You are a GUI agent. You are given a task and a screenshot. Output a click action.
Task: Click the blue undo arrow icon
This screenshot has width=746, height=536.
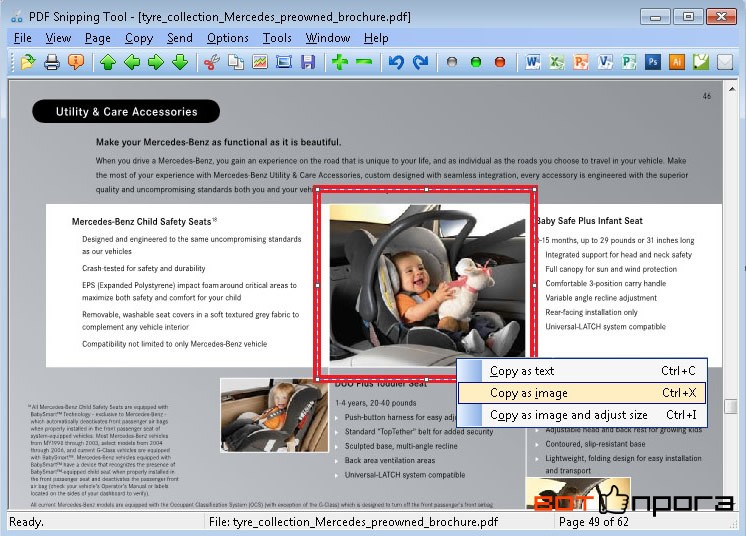(x=396, y=62)
